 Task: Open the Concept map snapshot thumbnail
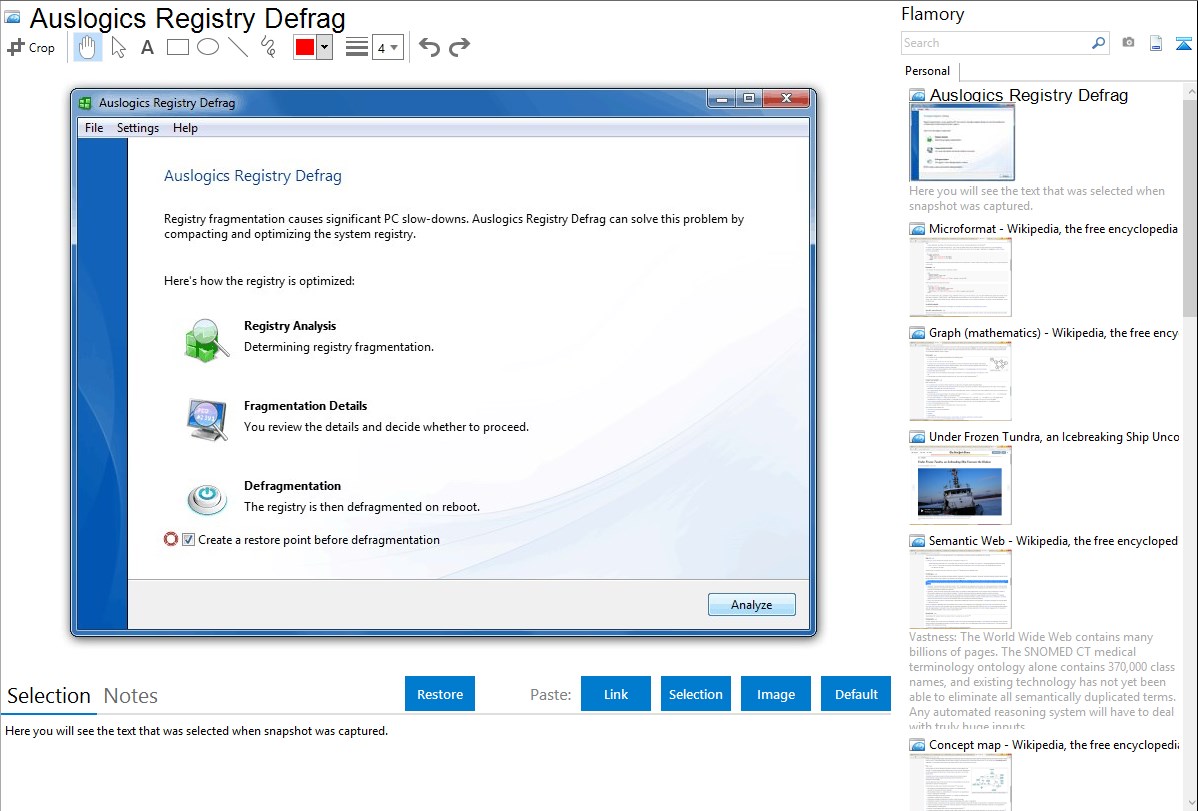(960, 782)
